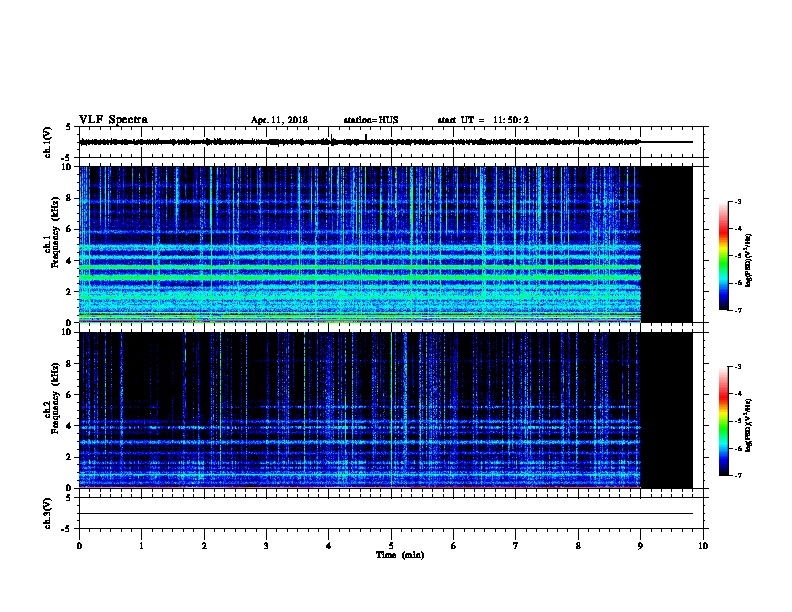Click the "VLF Spectra" plot title
The height and width of the screenshot is (612, 792).
tap(113, 120)
